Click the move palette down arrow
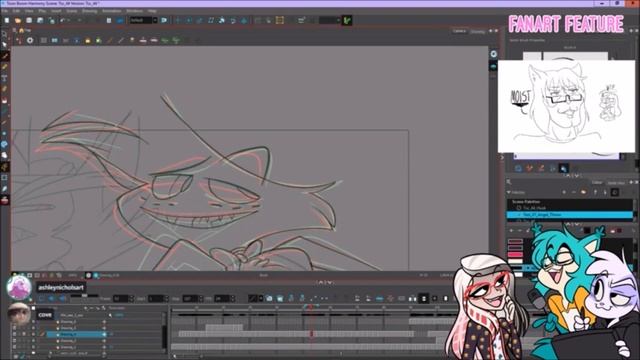The width and height of the screenshot is (640, 360). pos(605,192)
